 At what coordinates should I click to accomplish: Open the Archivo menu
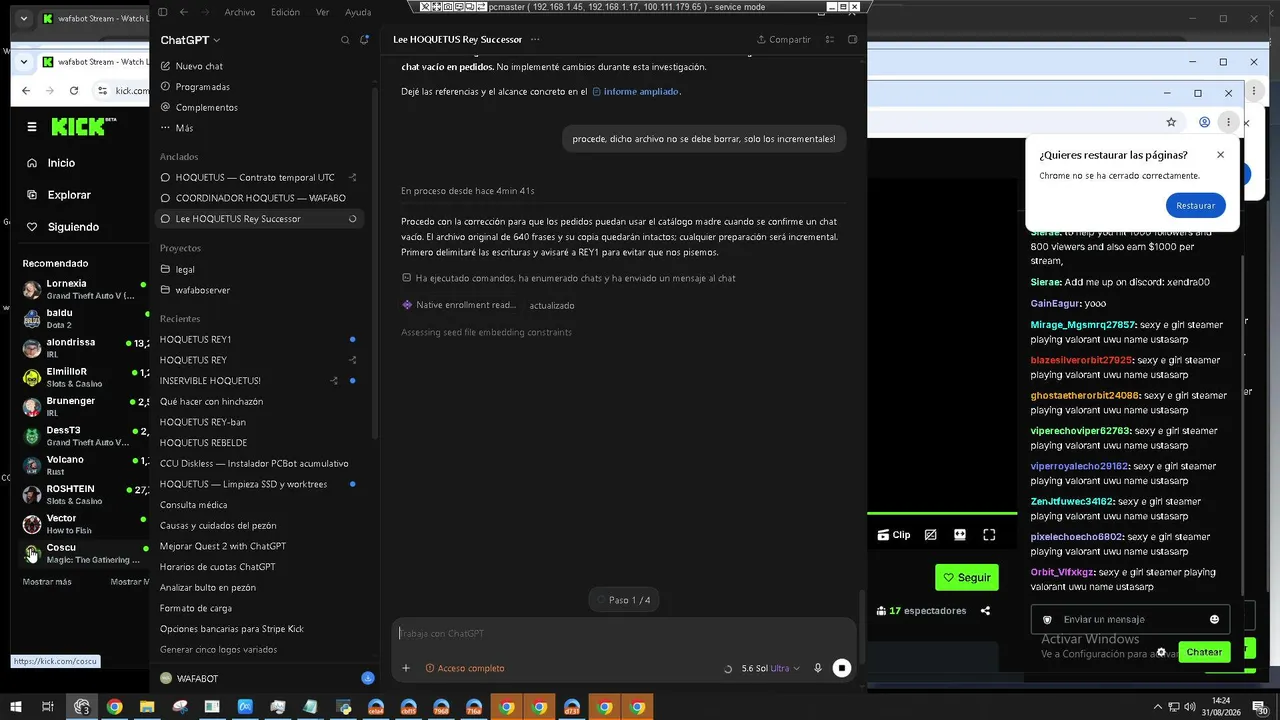(x=239, y=12)
